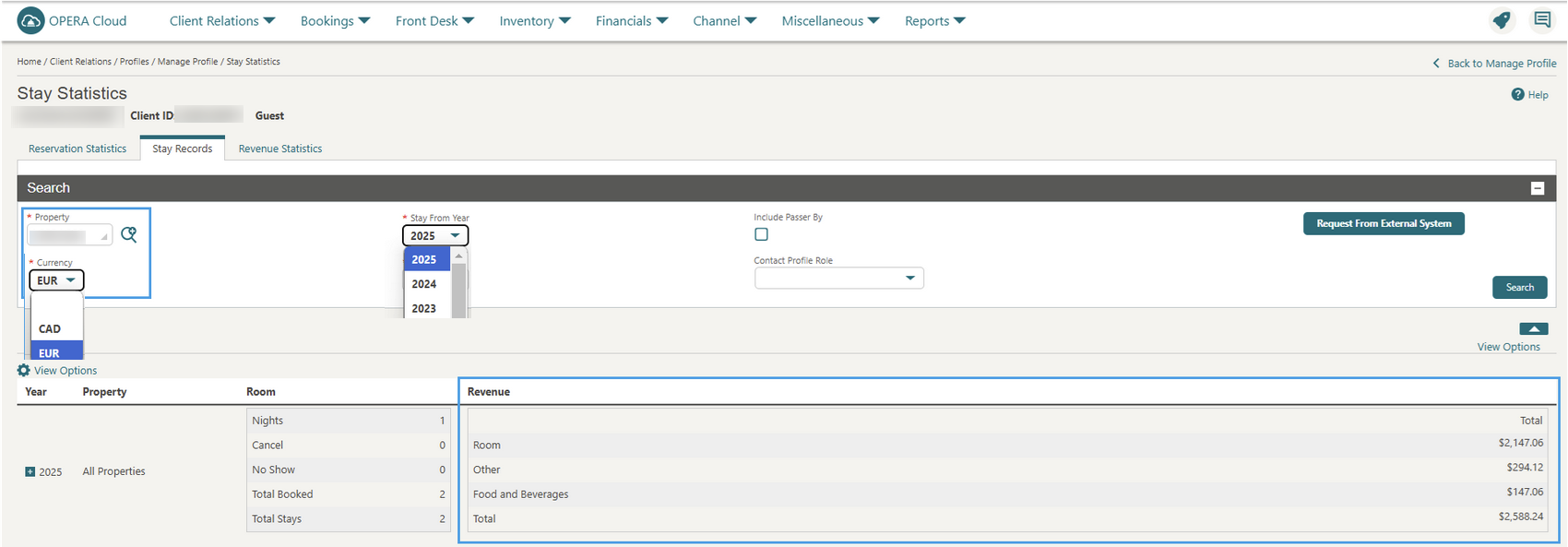Click the OPERA Cloud logo icon
The width and height of the screenshot is (1568, 547).
tap(30, 20)
